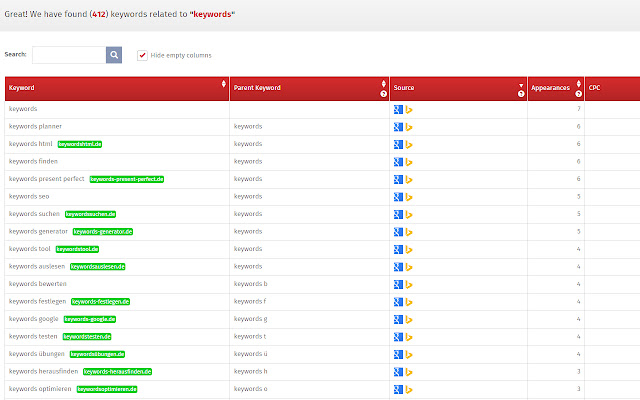Select the 'keywords seo' keyword cell
Image resolution: width=640 pixels, height=400 pixels.
[x=117, y=197]
